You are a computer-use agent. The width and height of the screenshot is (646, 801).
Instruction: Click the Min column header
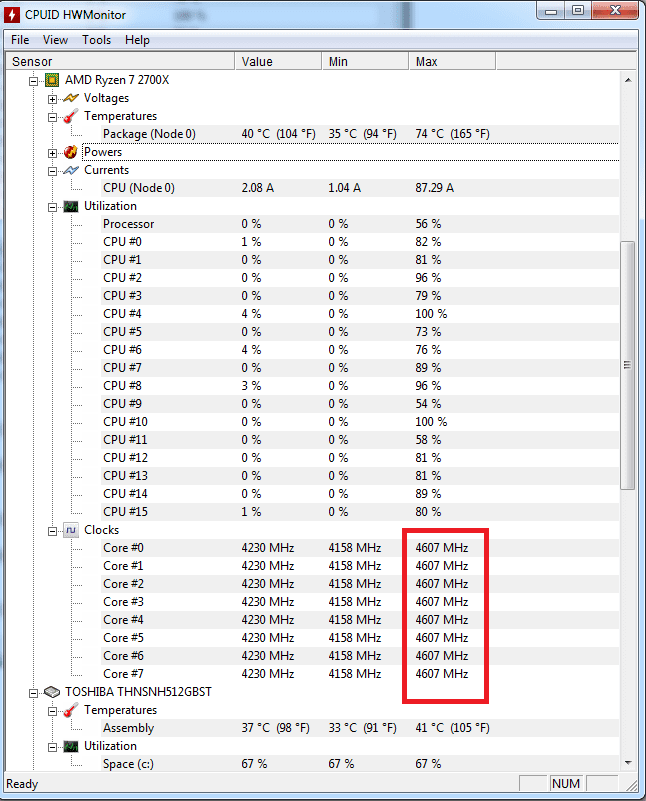tap(365, 61)
